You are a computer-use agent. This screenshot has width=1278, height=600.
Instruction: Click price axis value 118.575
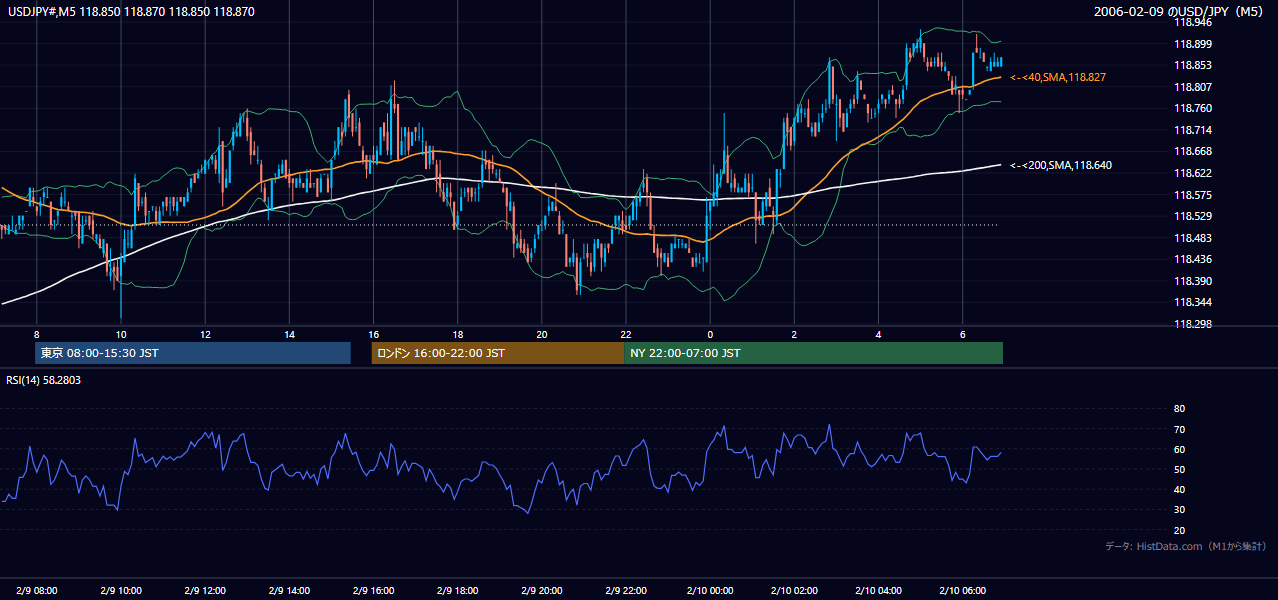[1192, 195]
